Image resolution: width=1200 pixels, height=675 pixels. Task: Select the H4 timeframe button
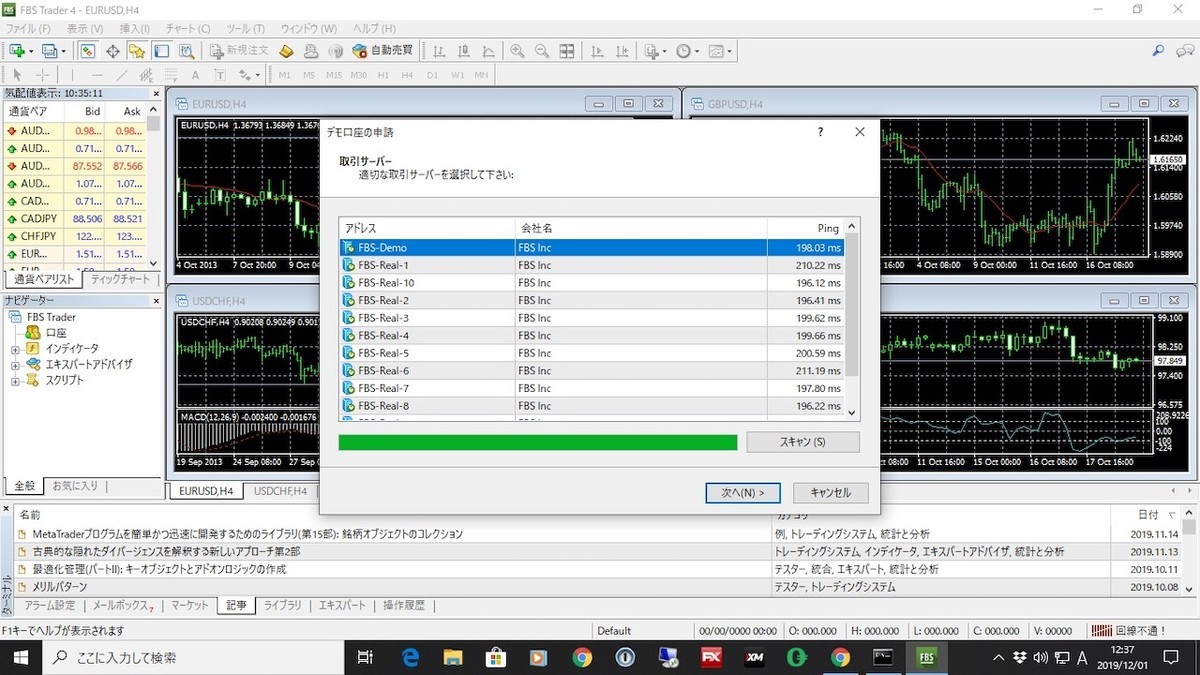pyautogui.click(x=407, y=75)
